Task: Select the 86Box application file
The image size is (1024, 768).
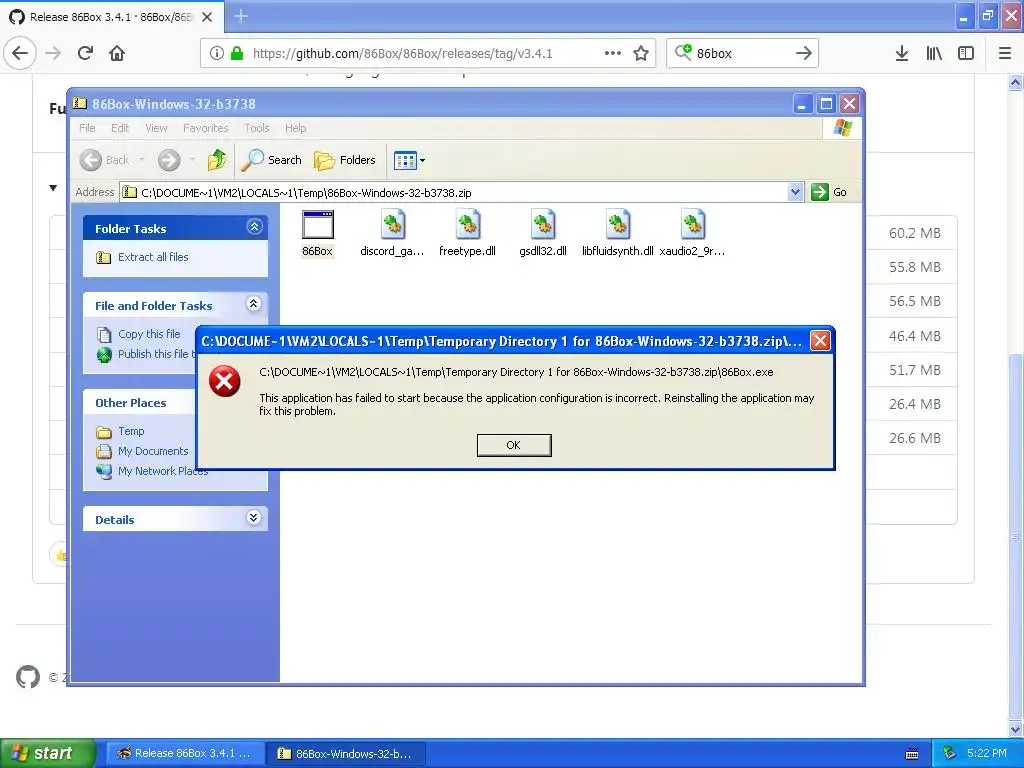Action: (317, 234)
